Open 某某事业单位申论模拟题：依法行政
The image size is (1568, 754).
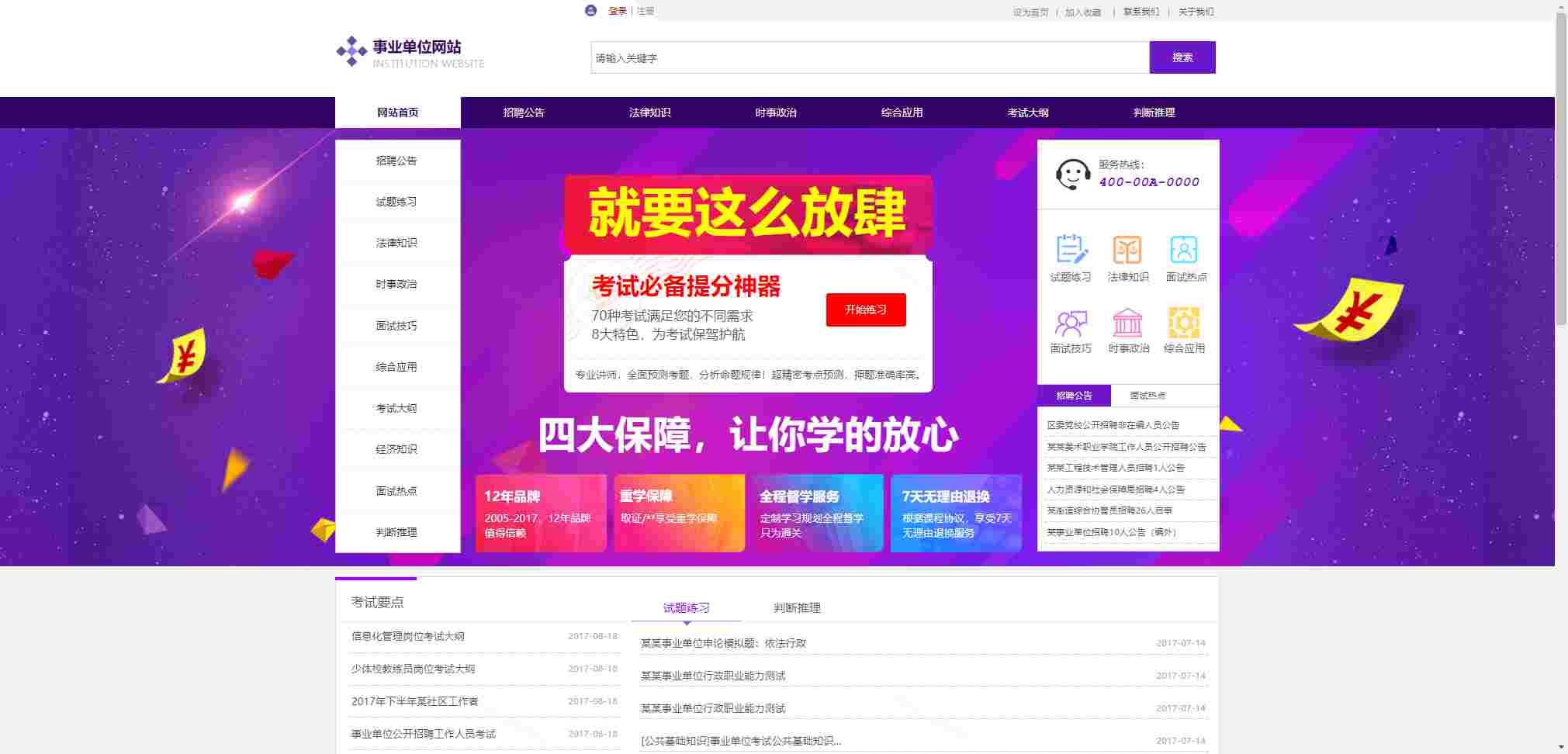pyautogui.click(x=723, y=643)
